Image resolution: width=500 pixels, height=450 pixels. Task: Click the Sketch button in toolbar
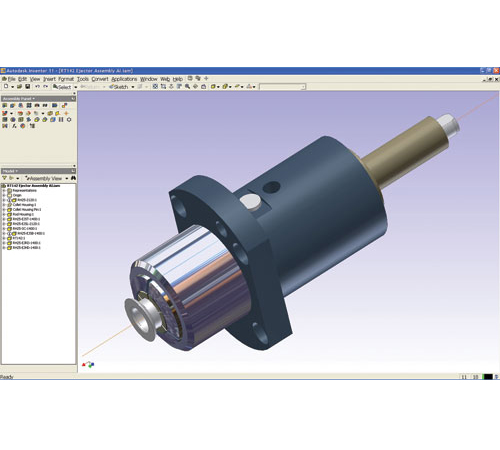pos(119,87)
